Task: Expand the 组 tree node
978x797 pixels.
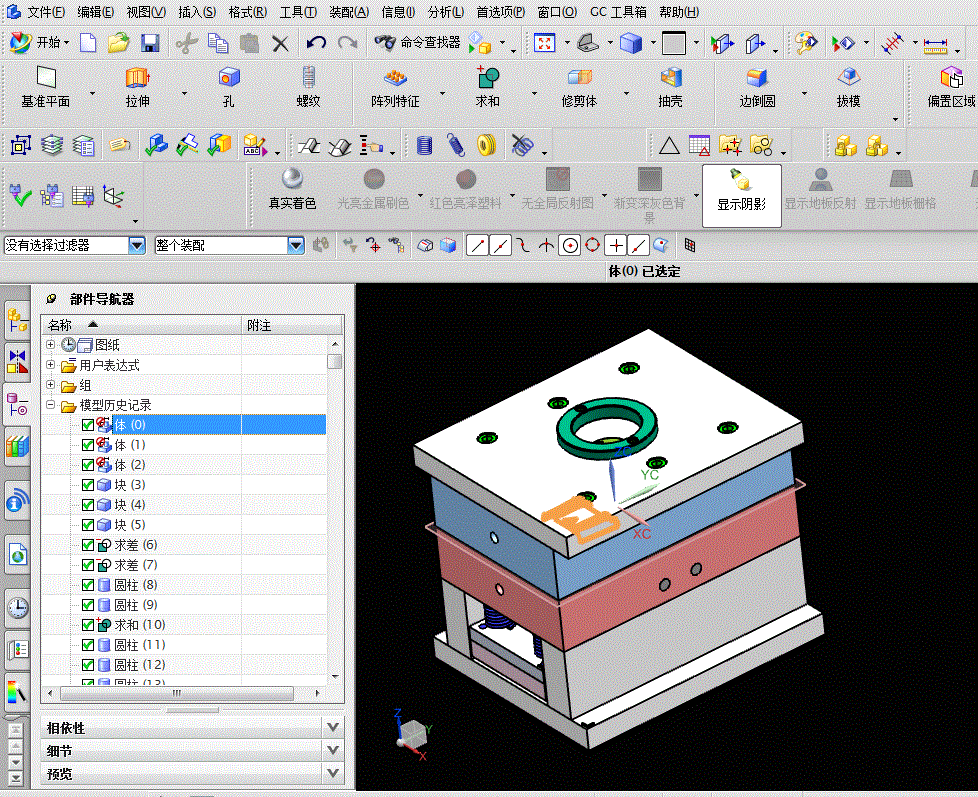Action: click(51, 385)
